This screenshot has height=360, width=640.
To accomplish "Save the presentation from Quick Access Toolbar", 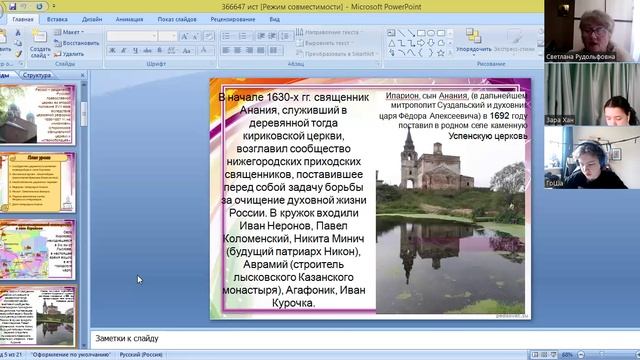I will pos(12,6).
